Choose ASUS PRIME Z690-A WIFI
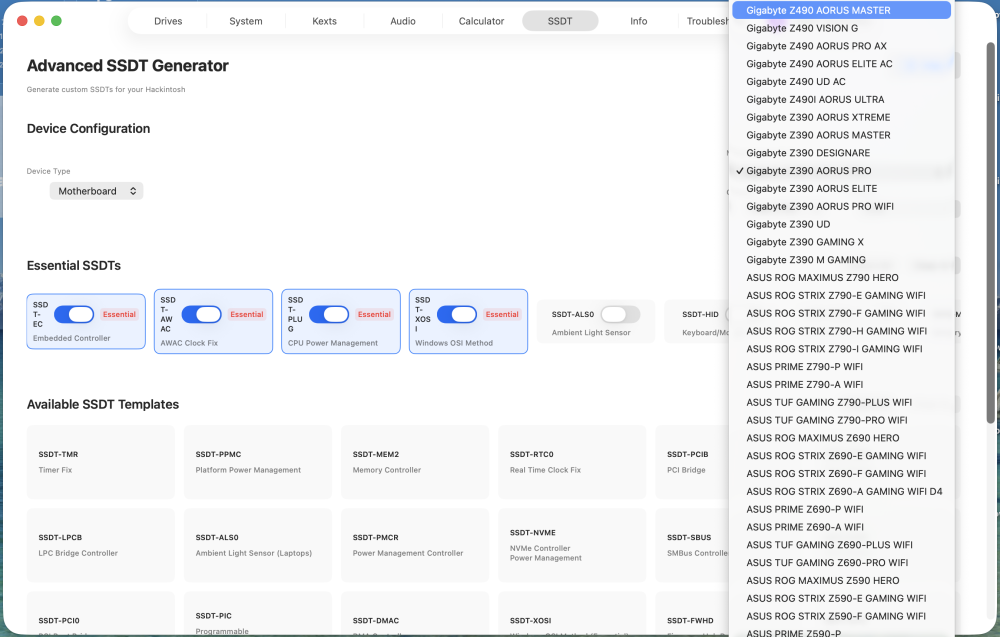This screenshot has width=1000, height=637. click(841, 527)
